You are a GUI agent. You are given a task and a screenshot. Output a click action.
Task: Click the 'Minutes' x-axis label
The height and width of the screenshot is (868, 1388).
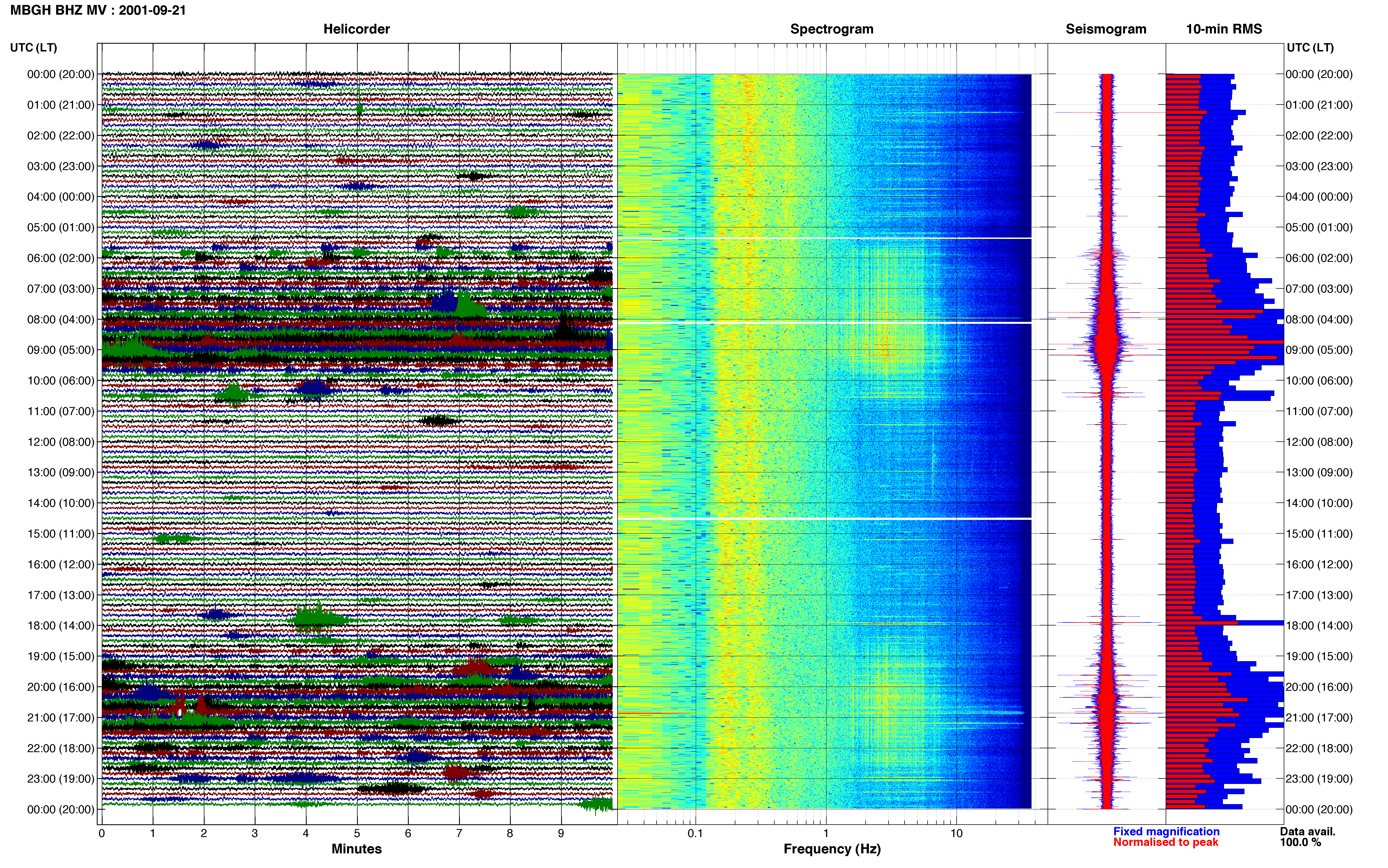click(x=356, y=848)
